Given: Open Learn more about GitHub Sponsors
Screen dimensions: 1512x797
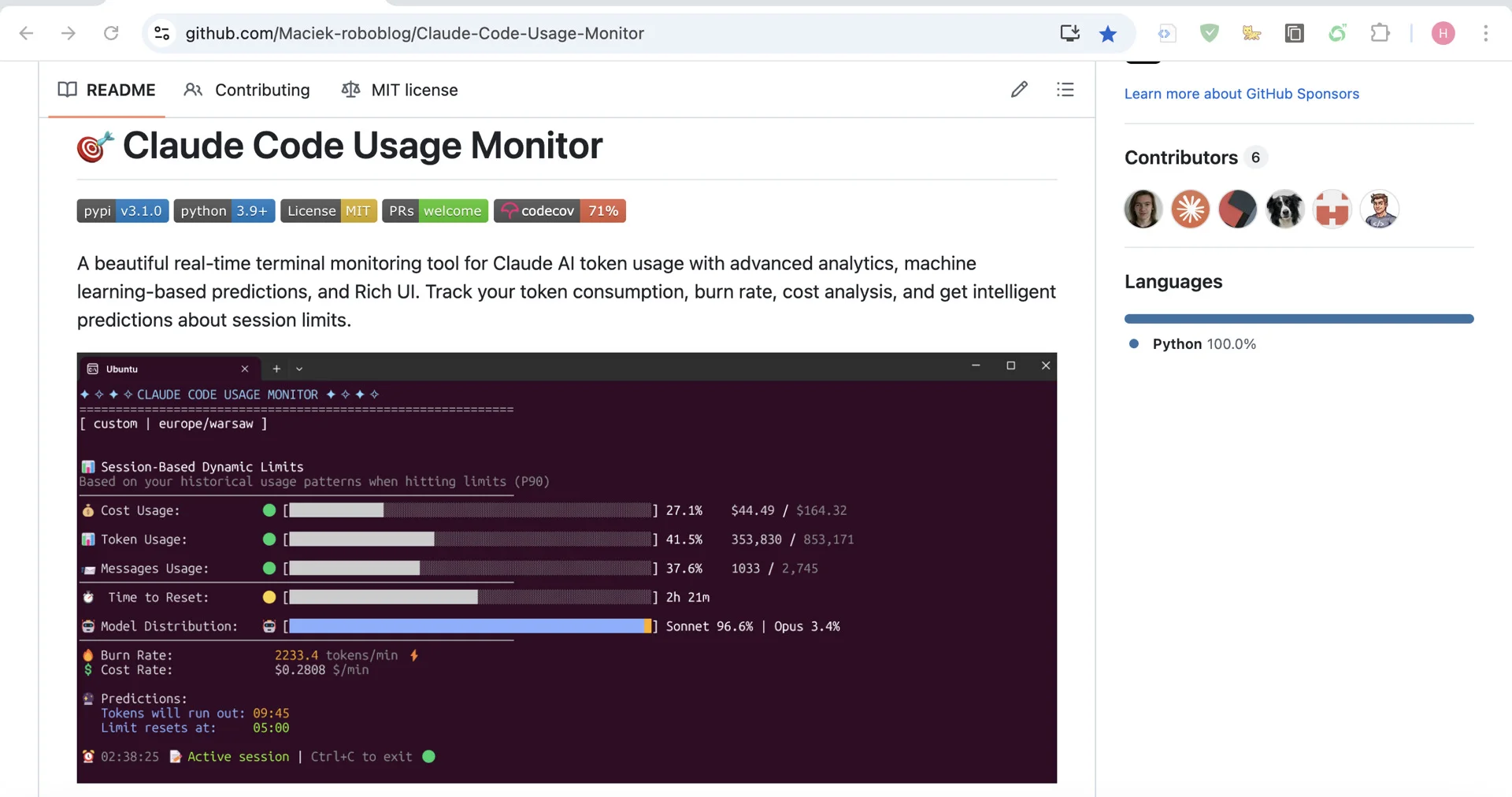Looking at the screenshot, I should pos(1242,94).
